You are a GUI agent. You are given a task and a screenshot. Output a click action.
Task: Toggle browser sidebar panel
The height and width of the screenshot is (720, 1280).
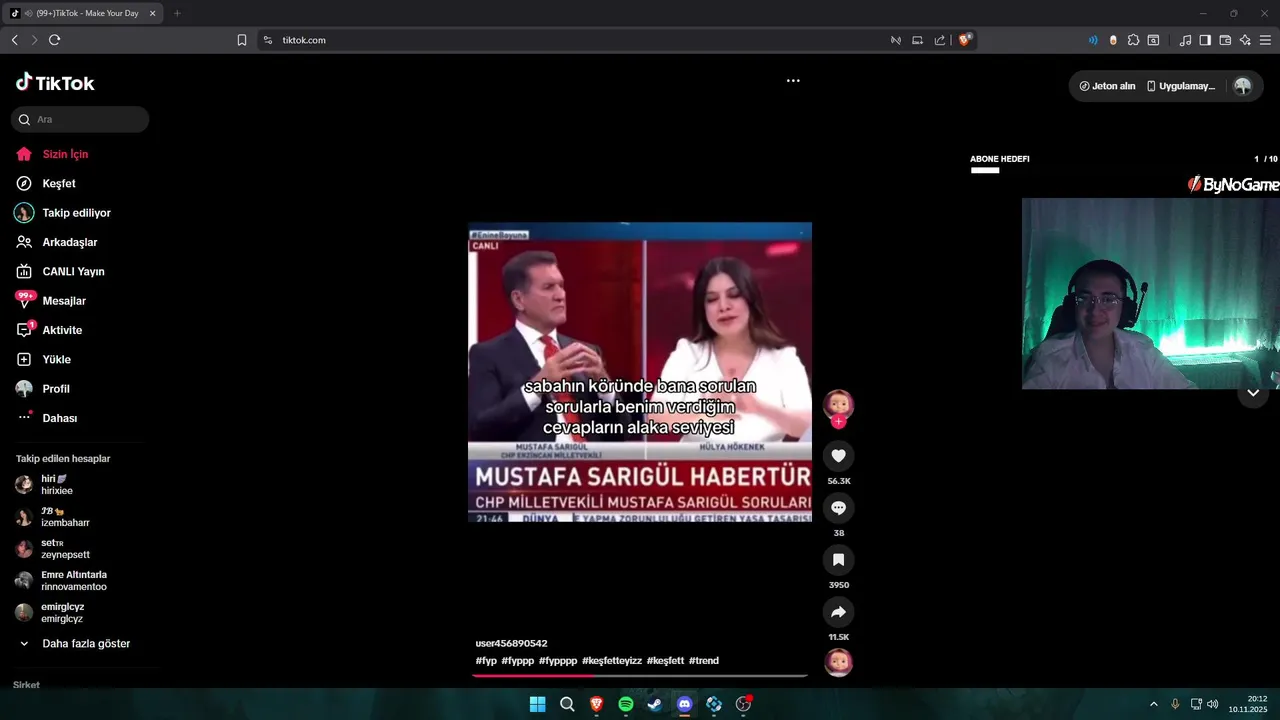[1205, 40]
